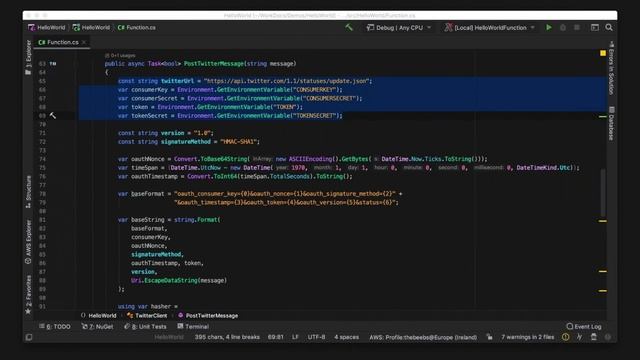Viewport: 640px width, 360px height.
Task: Click the editor vertical scrollbar thumb
Action: [x=603, y=193]
